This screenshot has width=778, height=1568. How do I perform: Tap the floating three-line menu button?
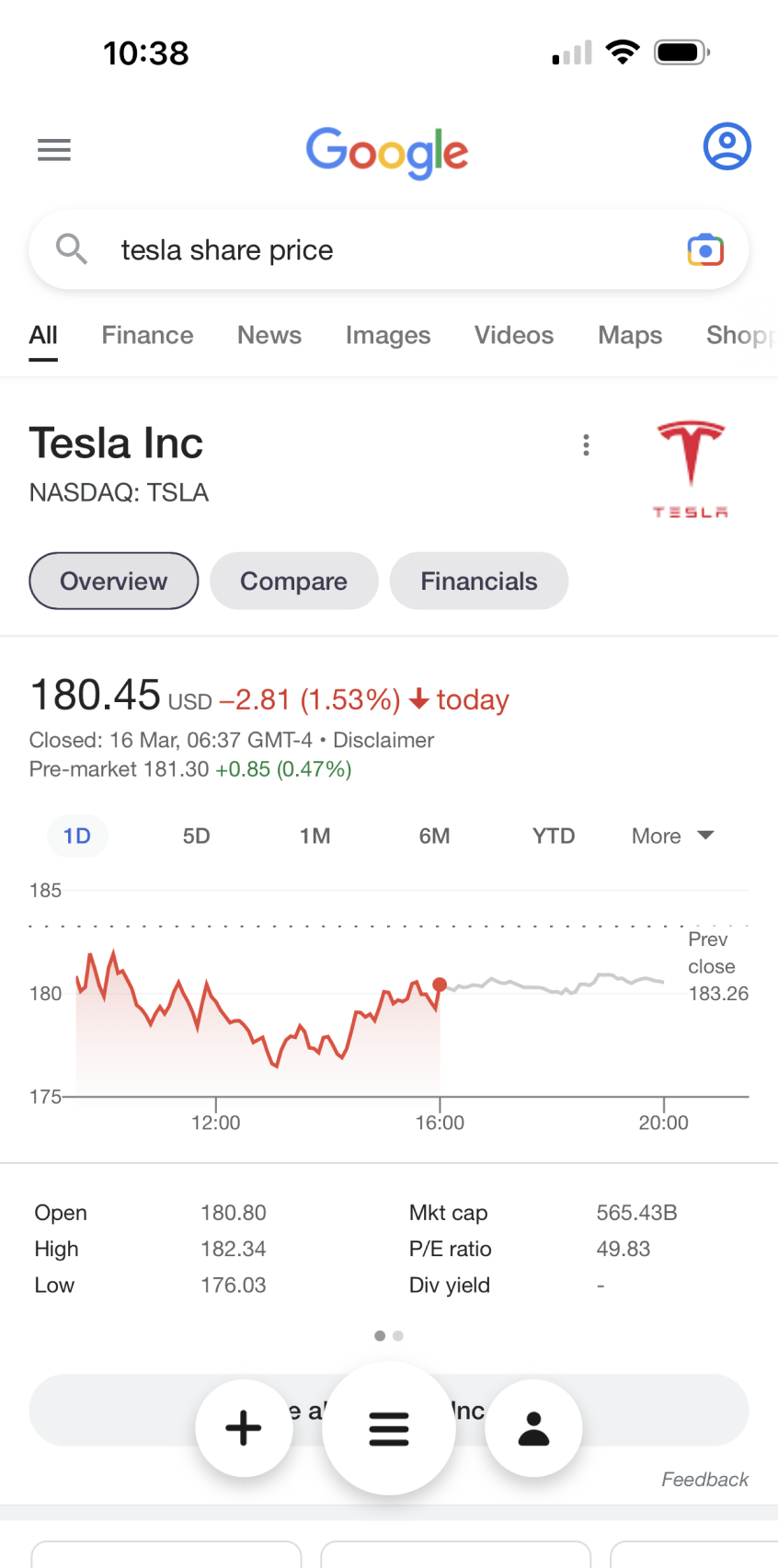coord(389,1428)
